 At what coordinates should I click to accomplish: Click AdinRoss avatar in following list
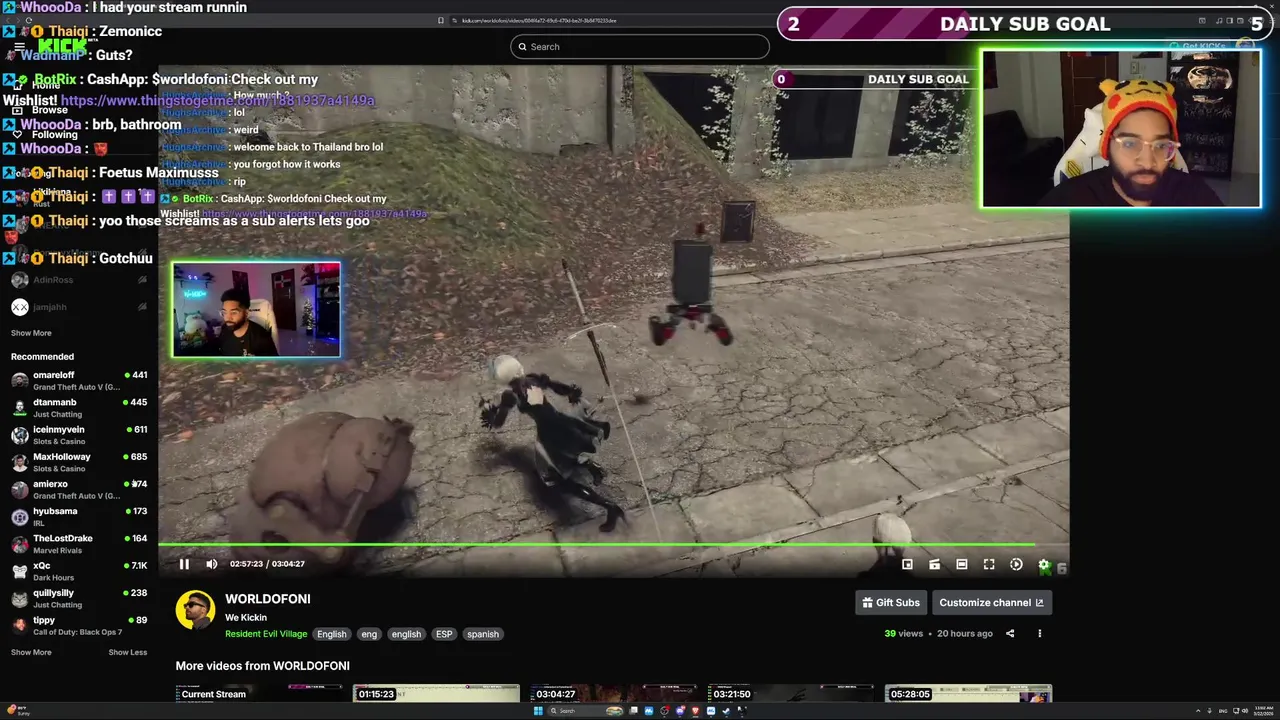click(19, 280)
